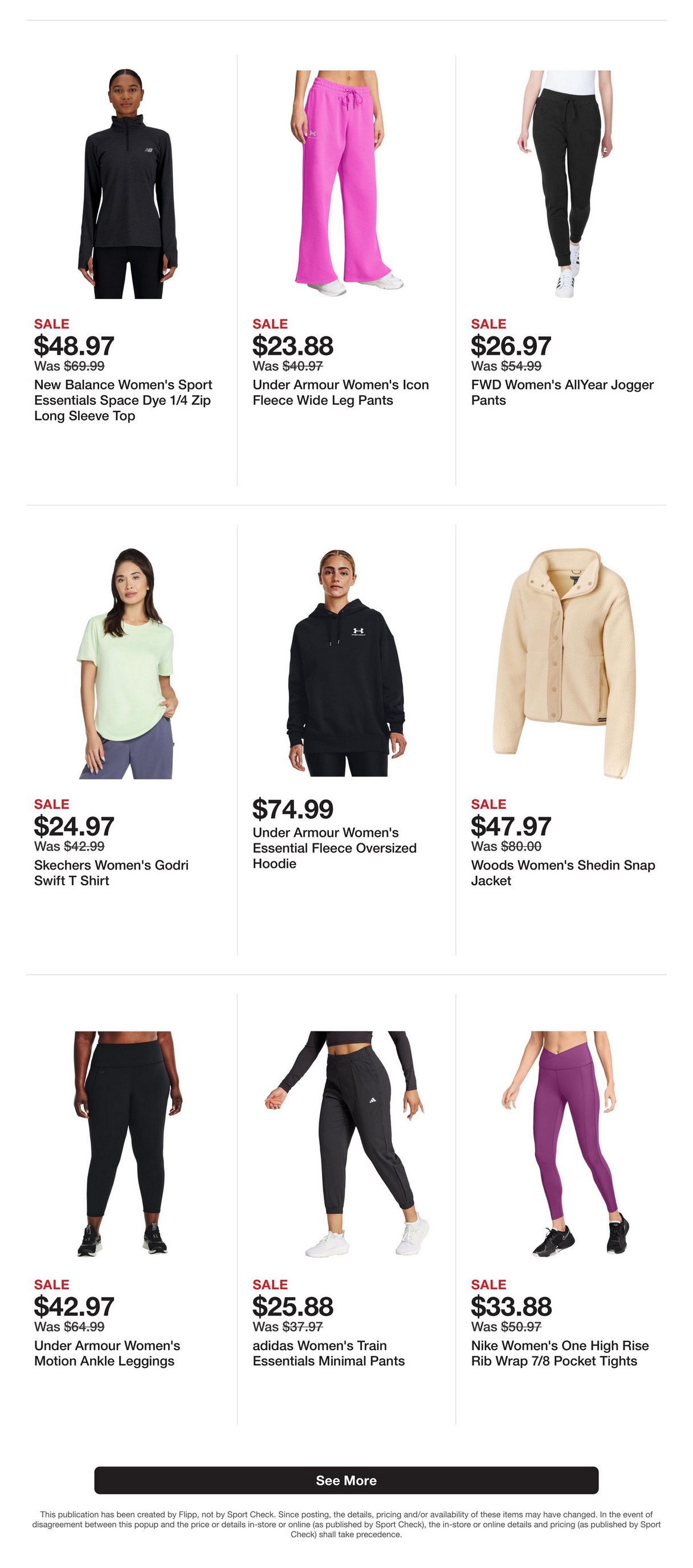
Task: Open New Balance Women's Sport Essentials title
Action: coord(123,400)
